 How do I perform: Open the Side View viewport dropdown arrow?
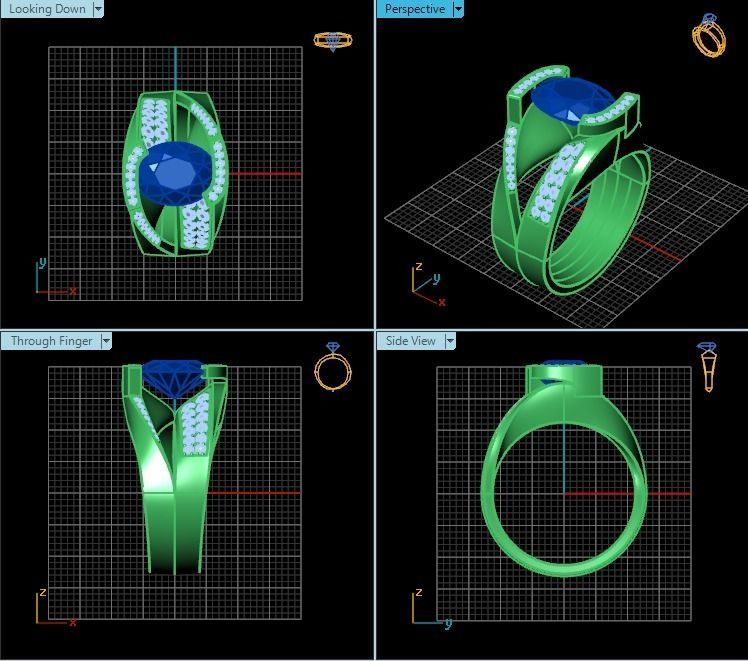pos(450,341)
